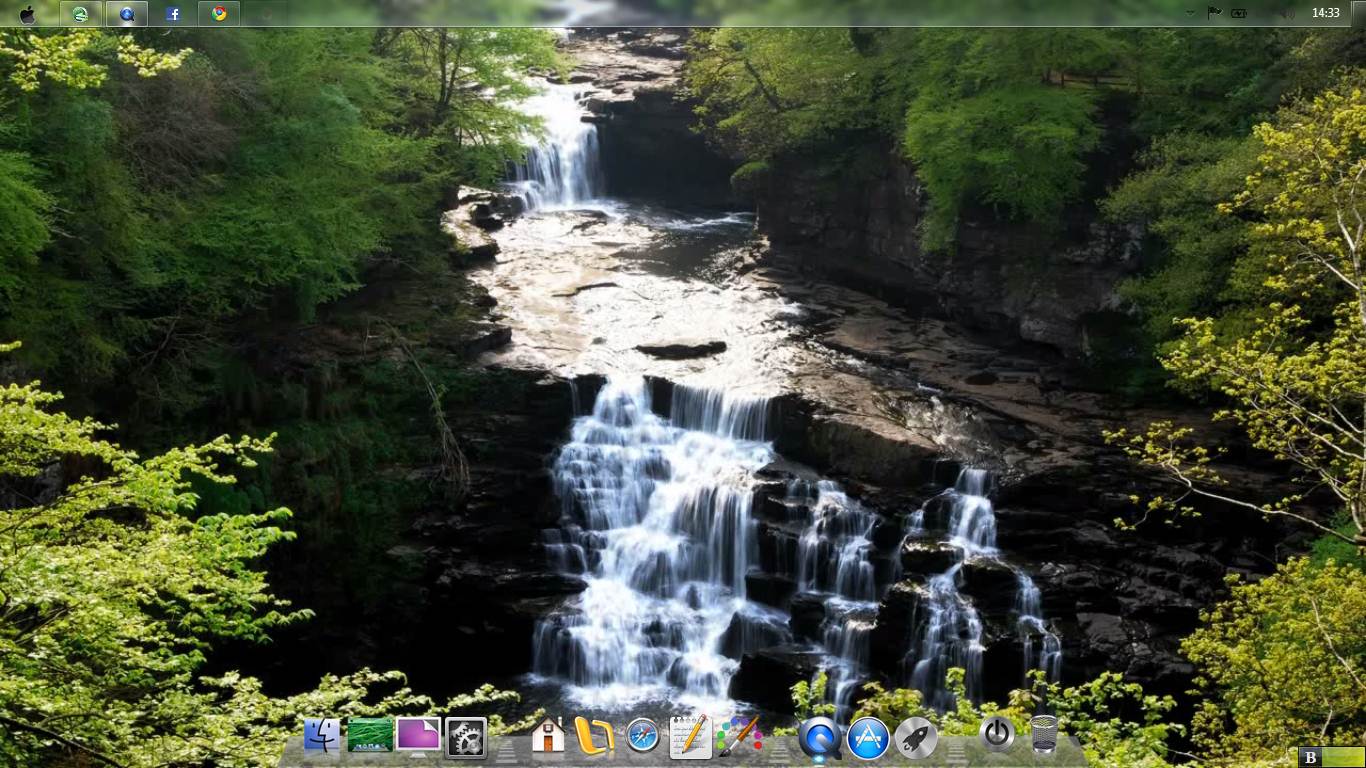
Task: Open System Preferences gear icon in dock
Action: [x=466, y=739]
